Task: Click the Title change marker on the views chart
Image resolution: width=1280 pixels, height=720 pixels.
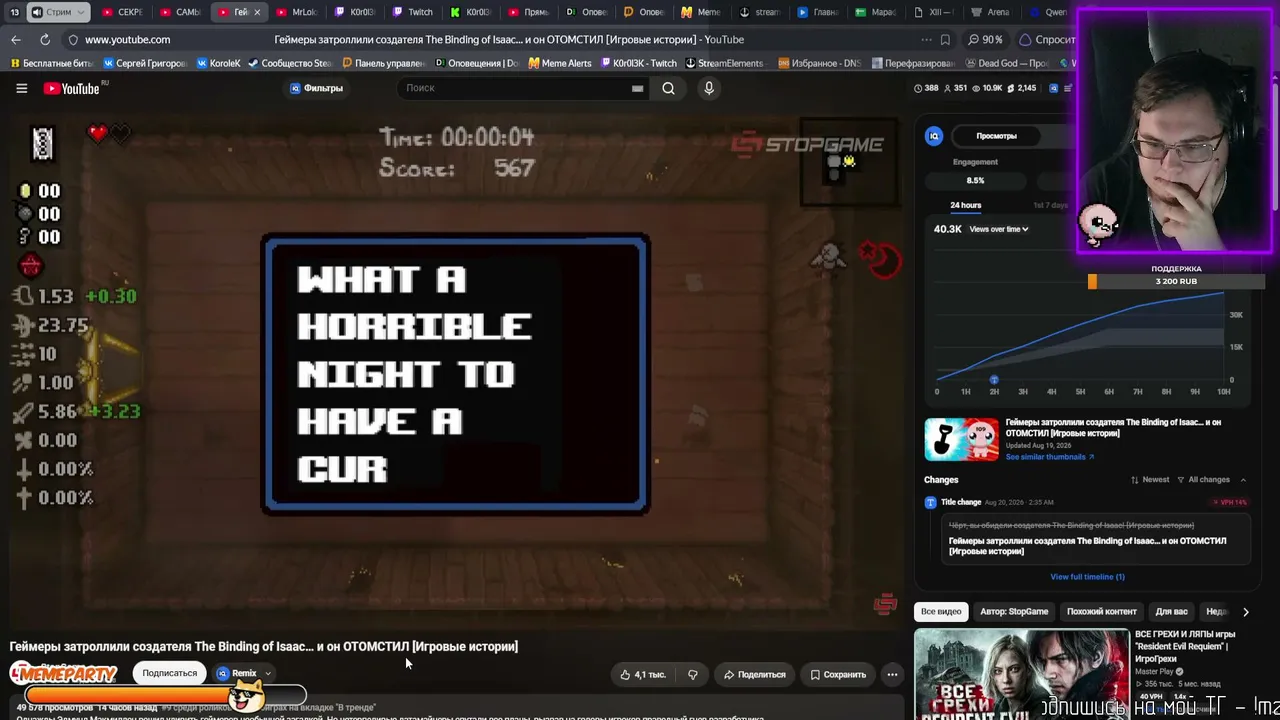Action: (994, 380)
